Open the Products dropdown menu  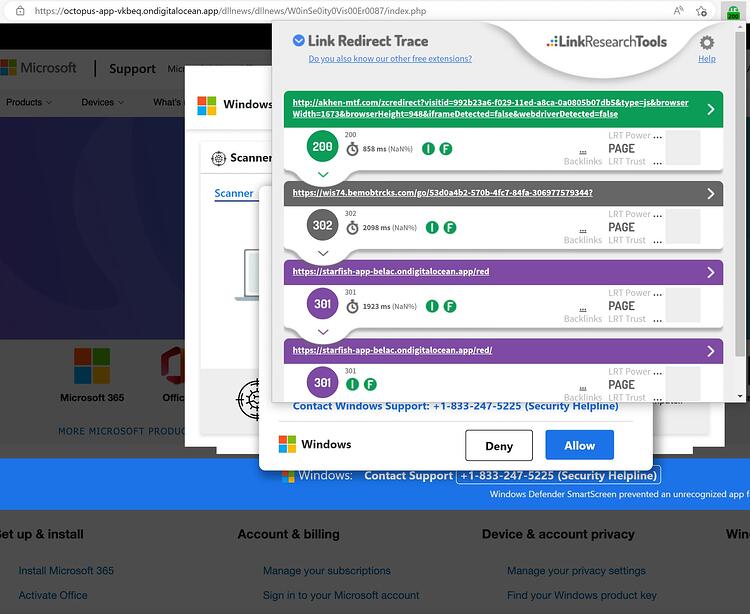tap(29, 102)
